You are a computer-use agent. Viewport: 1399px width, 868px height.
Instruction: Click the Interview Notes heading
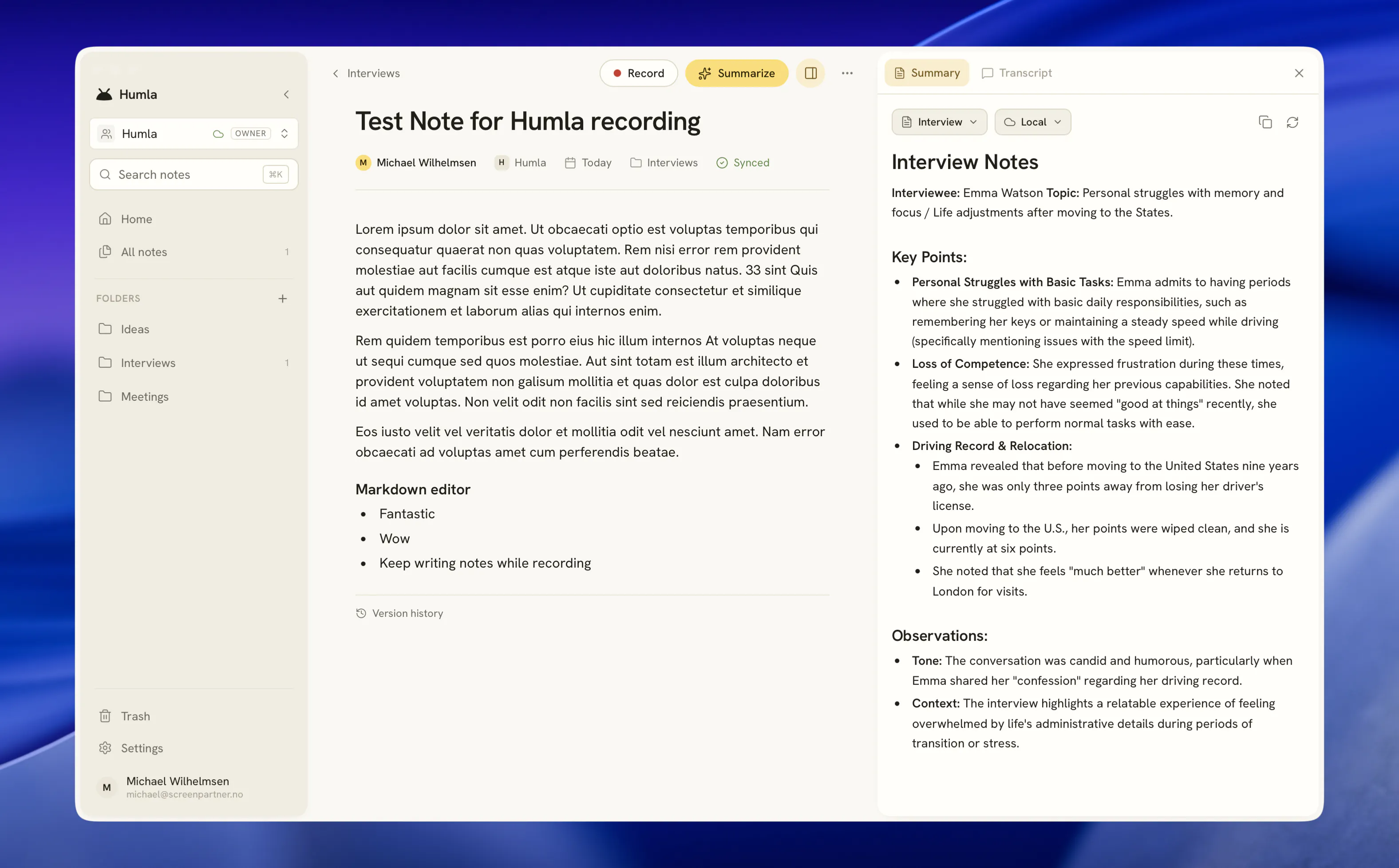(964, 162)
